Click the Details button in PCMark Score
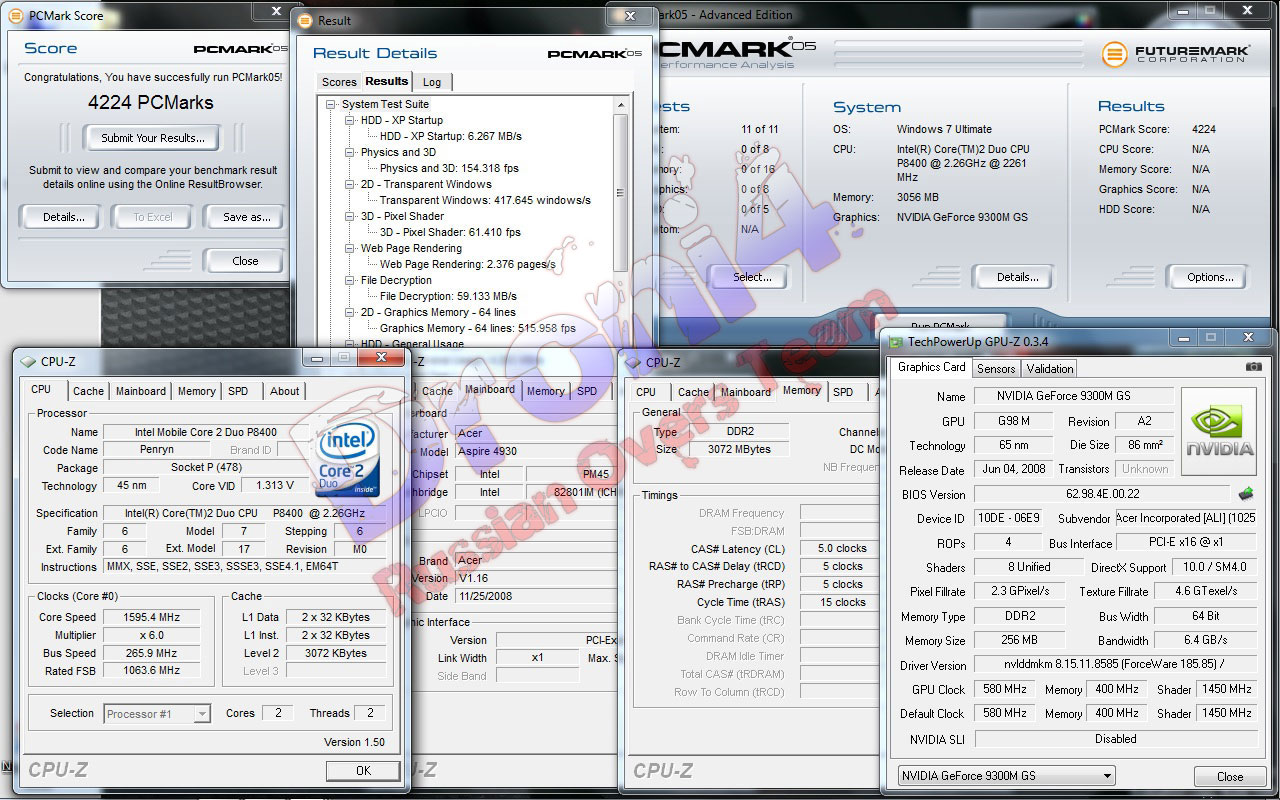 63,217
